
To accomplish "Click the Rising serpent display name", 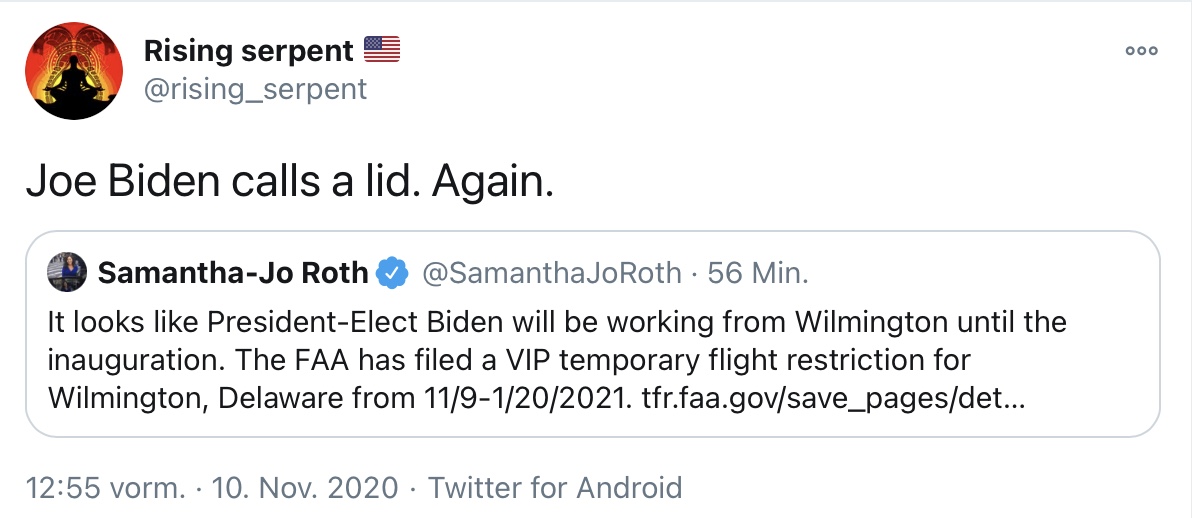I will click(249, 51).
